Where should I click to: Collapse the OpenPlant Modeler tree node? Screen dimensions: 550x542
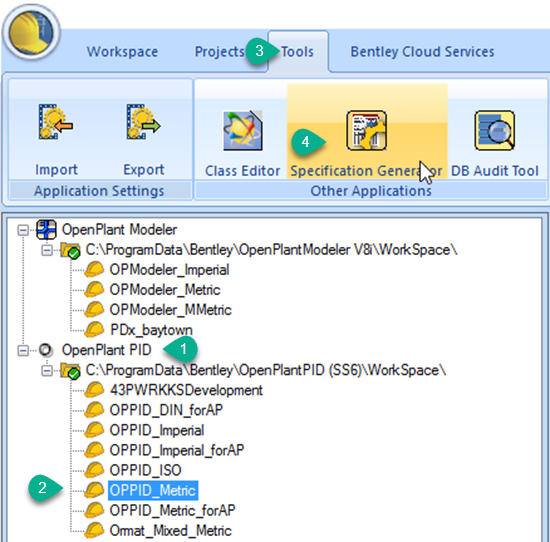[23, 230]
